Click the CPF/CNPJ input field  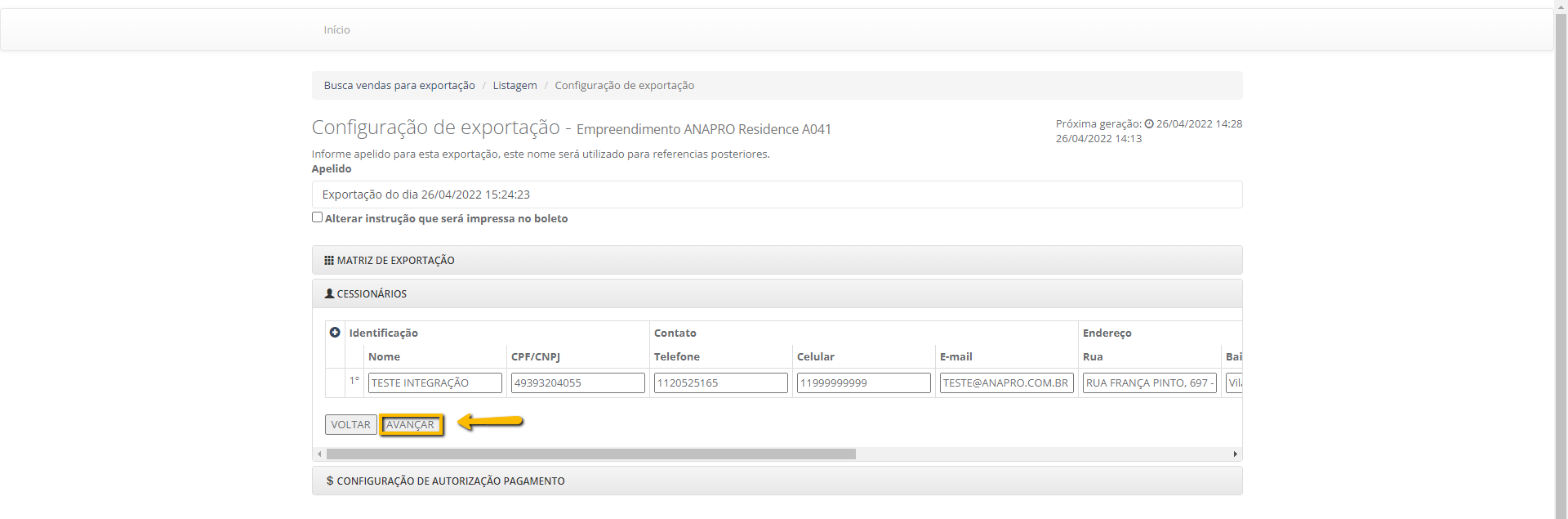pos(577,383)
